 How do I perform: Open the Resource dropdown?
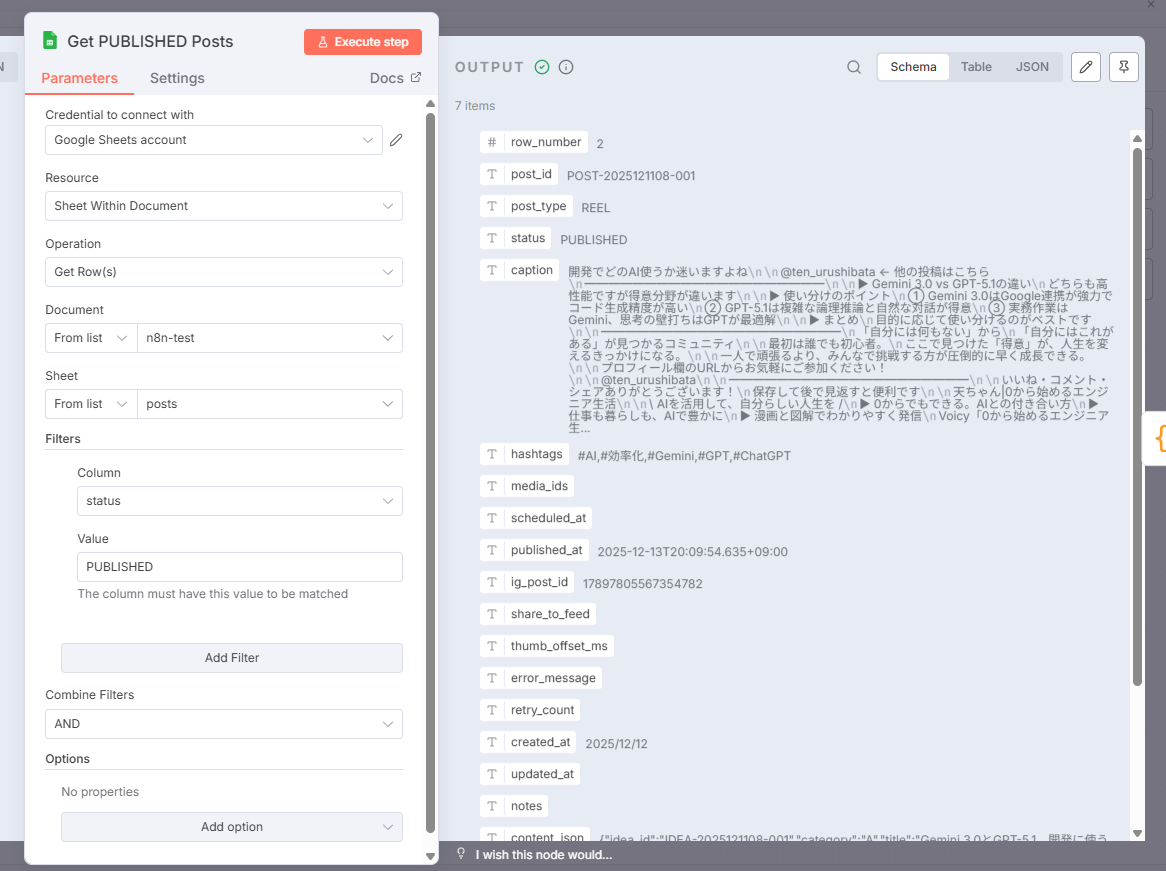click(224, 206)
